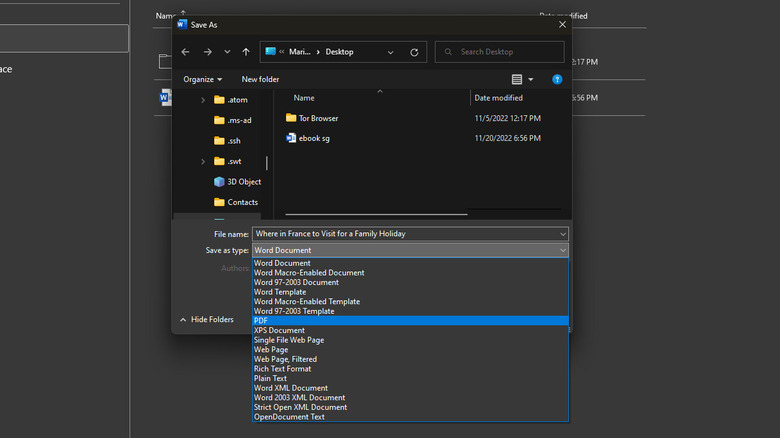The image size is (780, 438).
Task: Refresh the Desktop folder listing
Action: (x=414, y=52)
